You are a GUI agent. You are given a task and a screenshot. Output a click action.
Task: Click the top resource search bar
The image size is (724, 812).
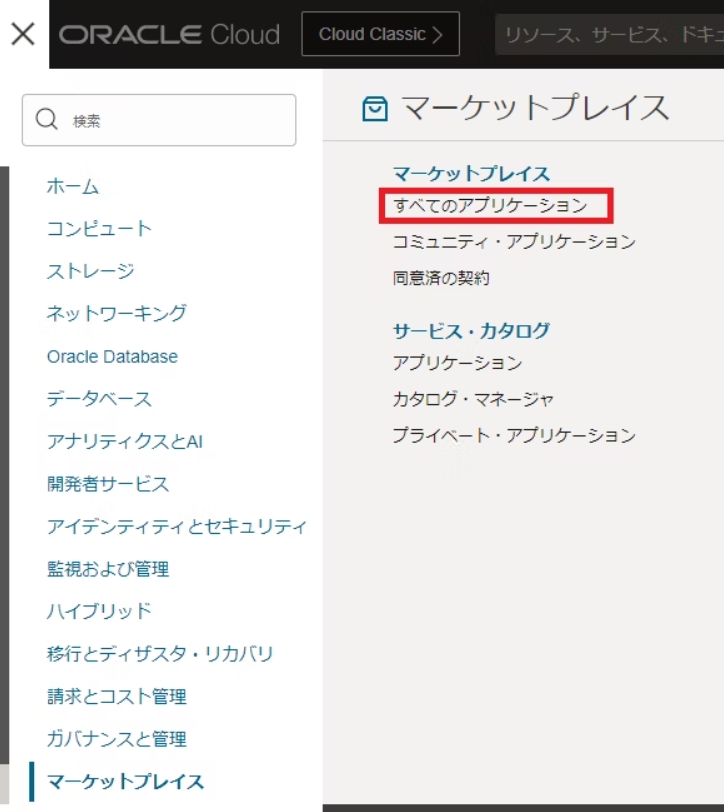[x=608, y=35]
